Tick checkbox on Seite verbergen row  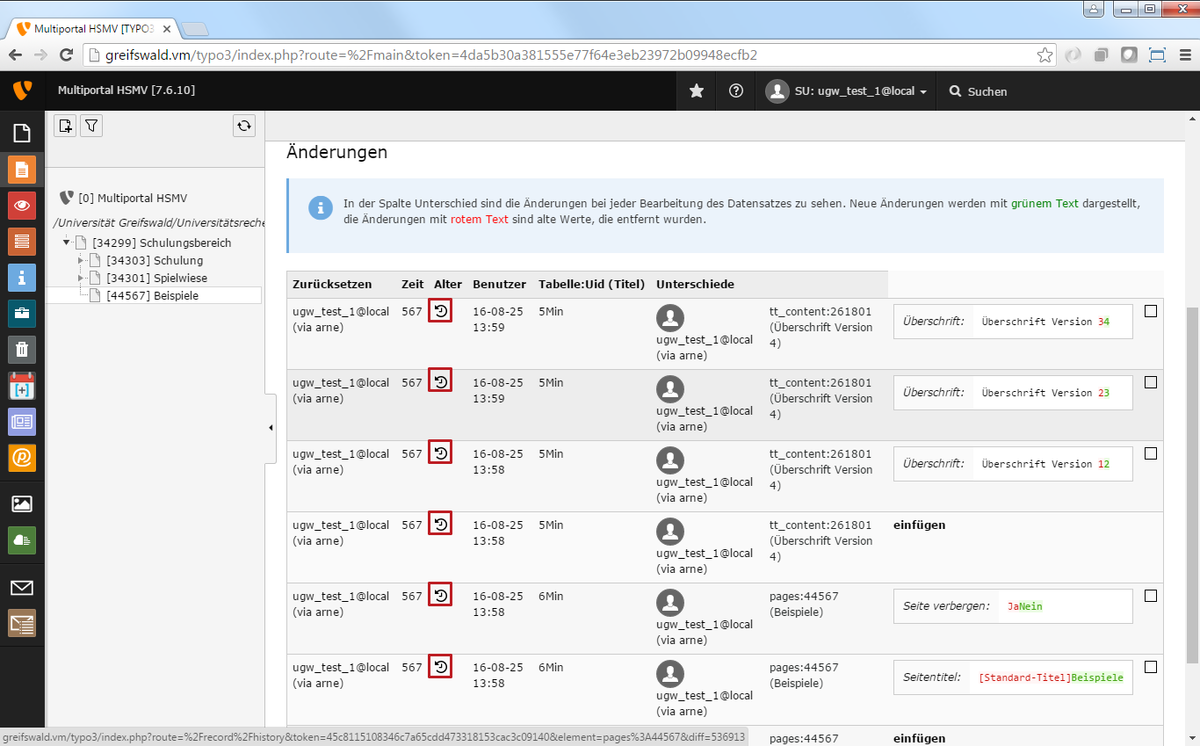tap(1150, 596)
